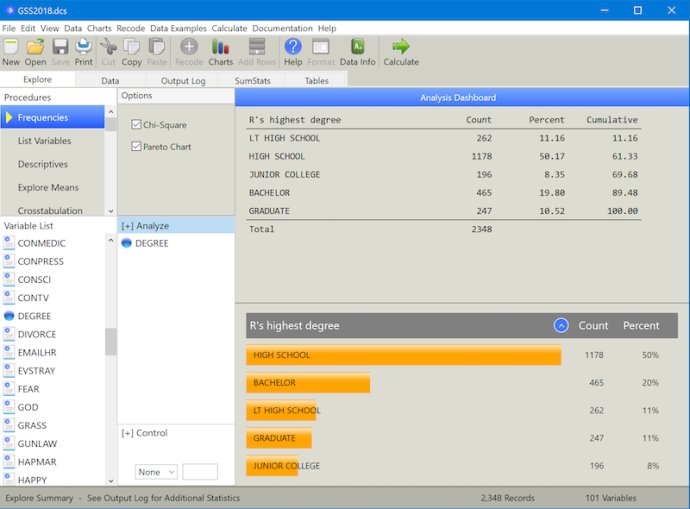Click the Variable List scroll-down arrow

tap(111, 481)
